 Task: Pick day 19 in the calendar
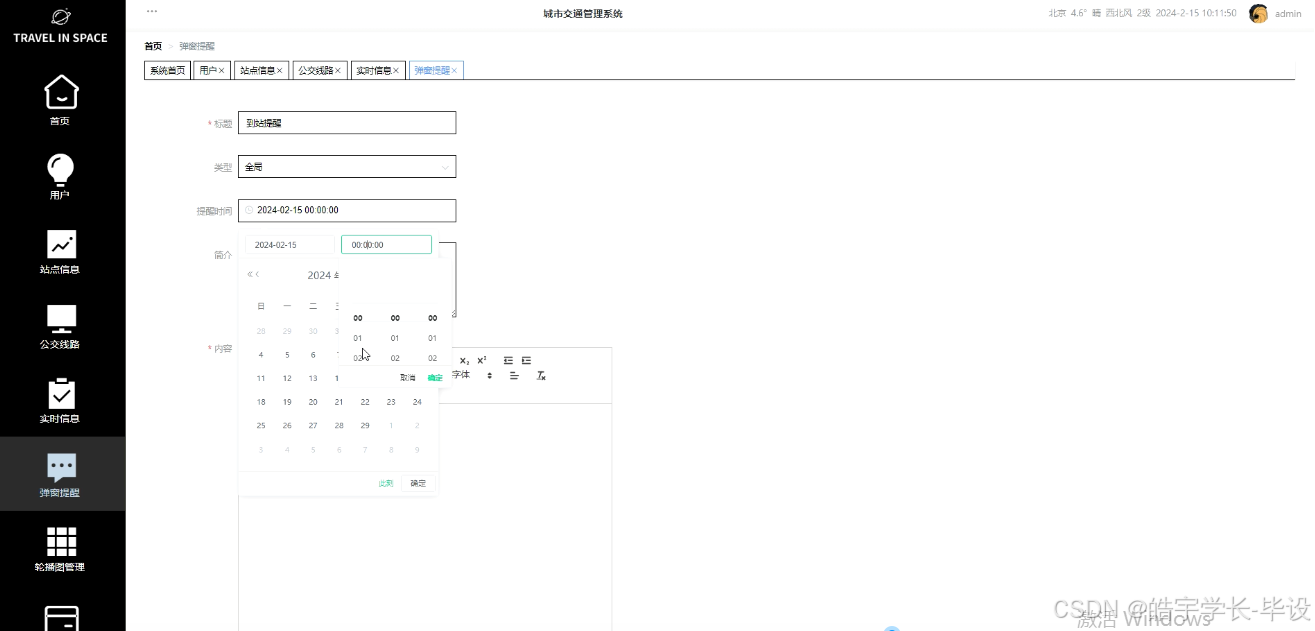tap(287, 402)
